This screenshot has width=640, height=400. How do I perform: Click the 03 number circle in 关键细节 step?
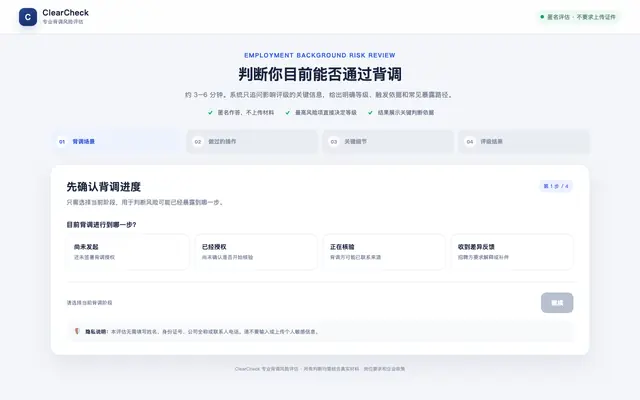click(333, 142)
